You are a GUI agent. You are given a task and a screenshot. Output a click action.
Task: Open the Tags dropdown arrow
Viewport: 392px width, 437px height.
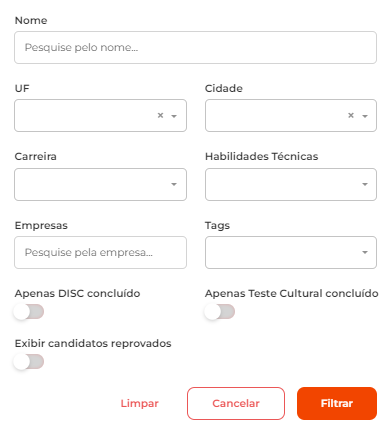[365, 252]
